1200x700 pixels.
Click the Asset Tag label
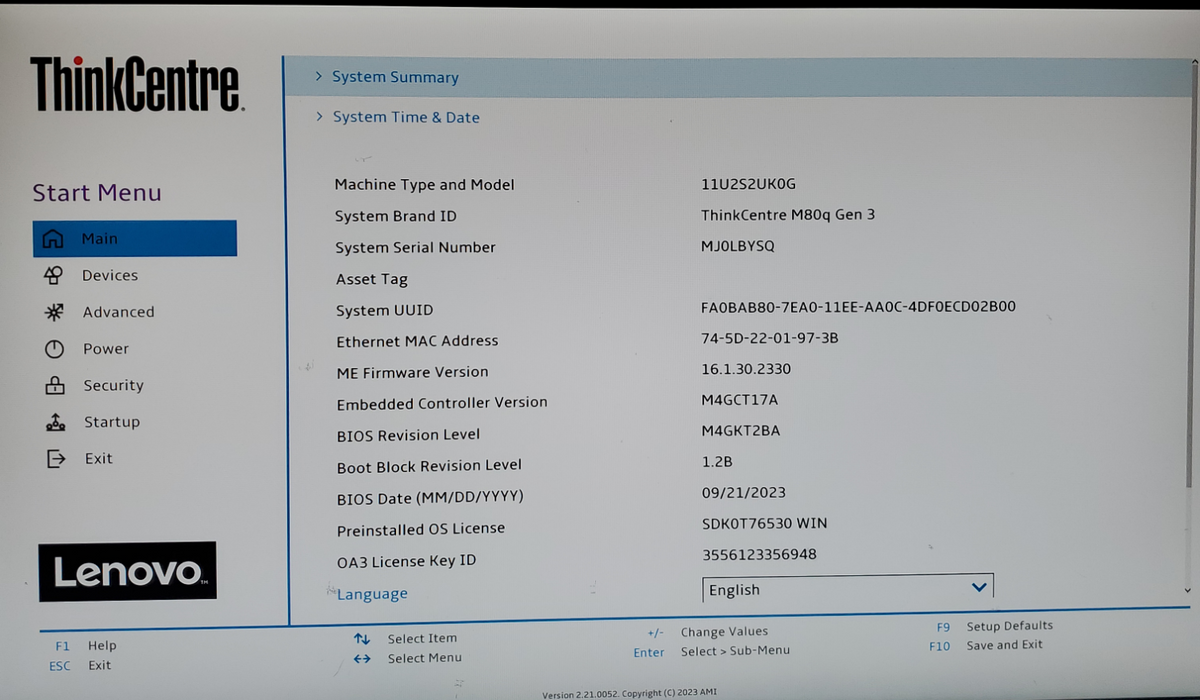point(372,279)
